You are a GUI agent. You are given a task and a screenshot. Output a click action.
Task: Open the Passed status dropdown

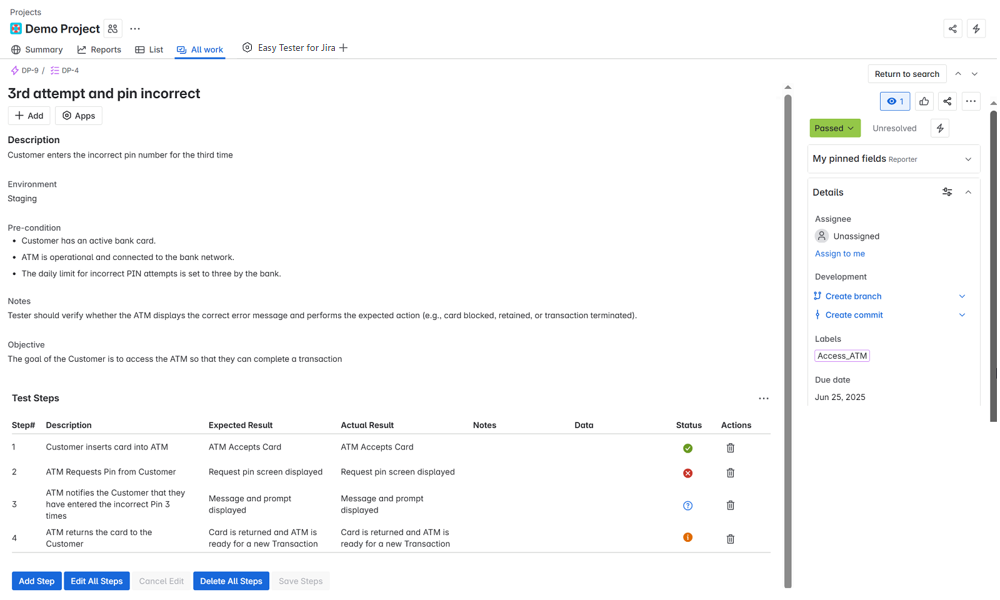tap(835, 128)
